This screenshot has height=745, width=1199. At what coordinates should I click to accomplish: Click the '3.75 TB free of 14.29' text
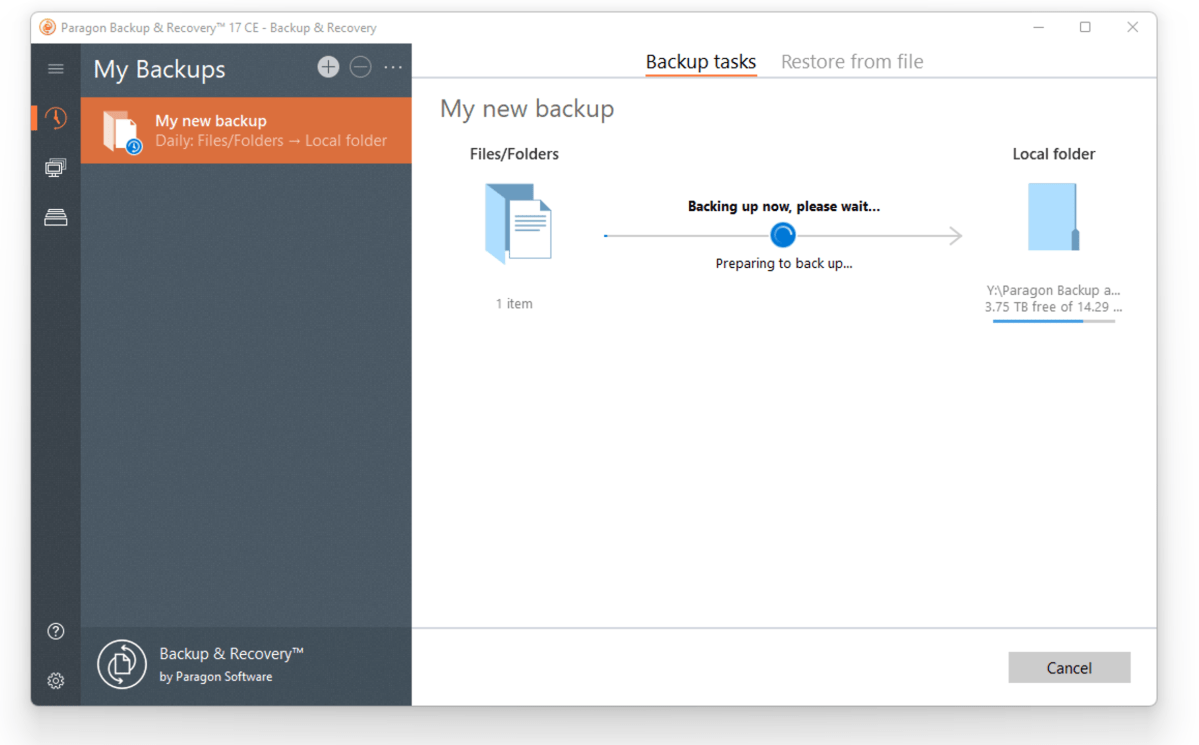coord(1053,307)
